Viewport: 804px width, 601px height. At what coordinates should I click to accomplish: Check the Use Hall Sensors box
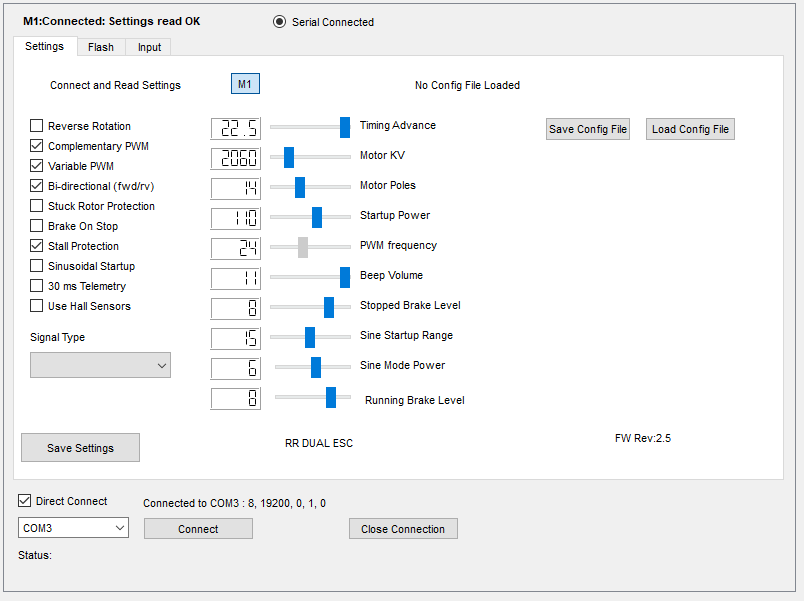[x=37, y=306]
